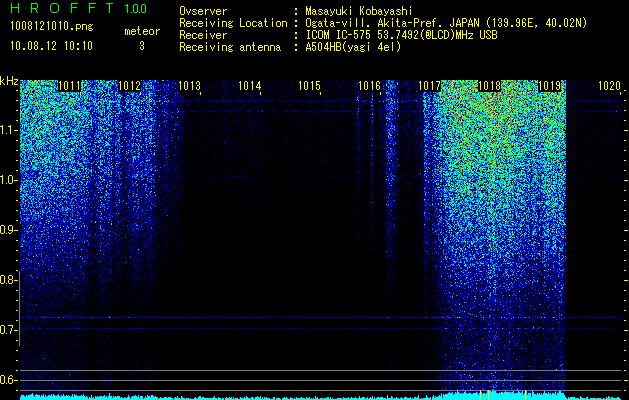Click the ICOM IC-575 receiver text

[x=401, y=35]
